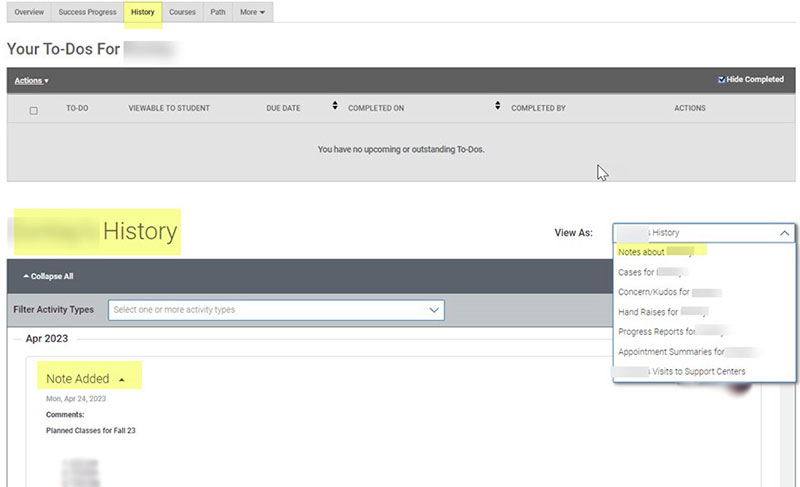Open the Actions dropdown menu
Screen dimensions: 800x487
(x=31, y=80)
